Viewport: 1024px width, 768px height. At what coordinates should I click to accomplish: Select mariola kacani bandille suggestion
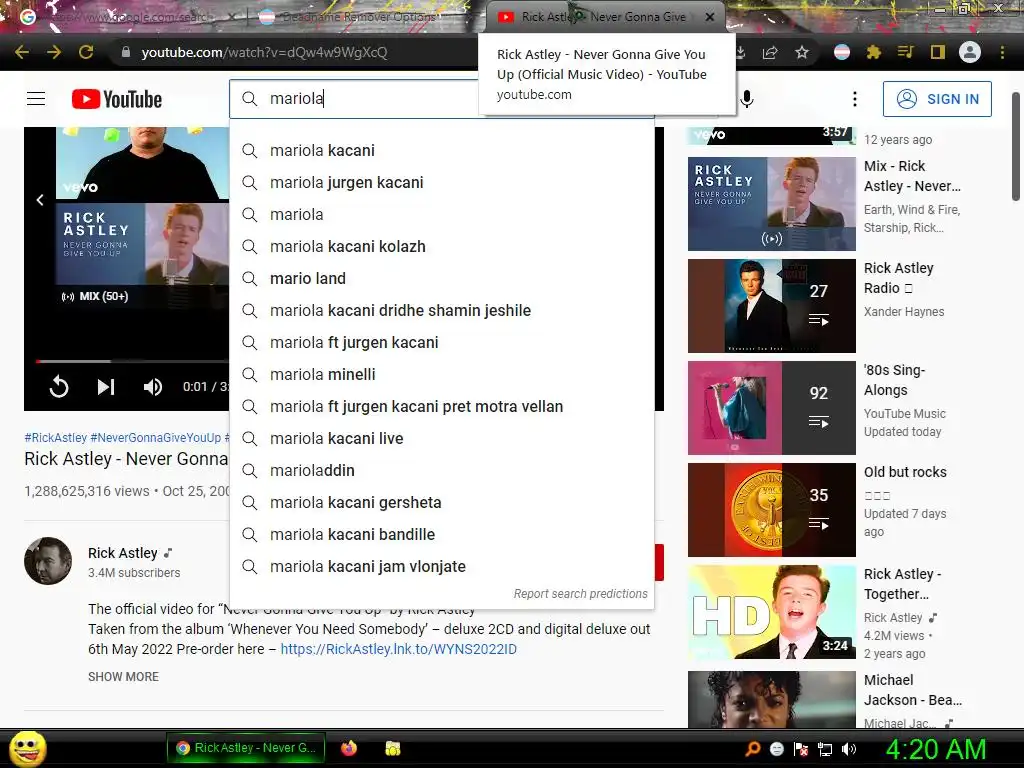442,534
